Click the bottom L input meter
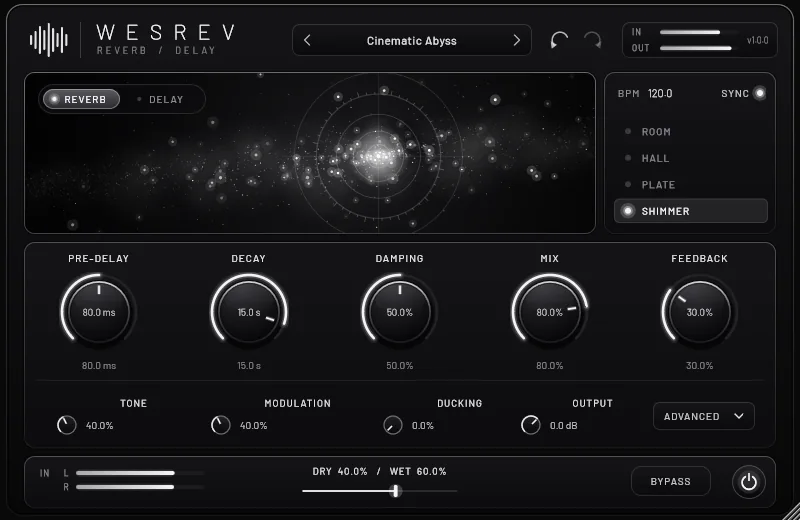 (140, 473)
